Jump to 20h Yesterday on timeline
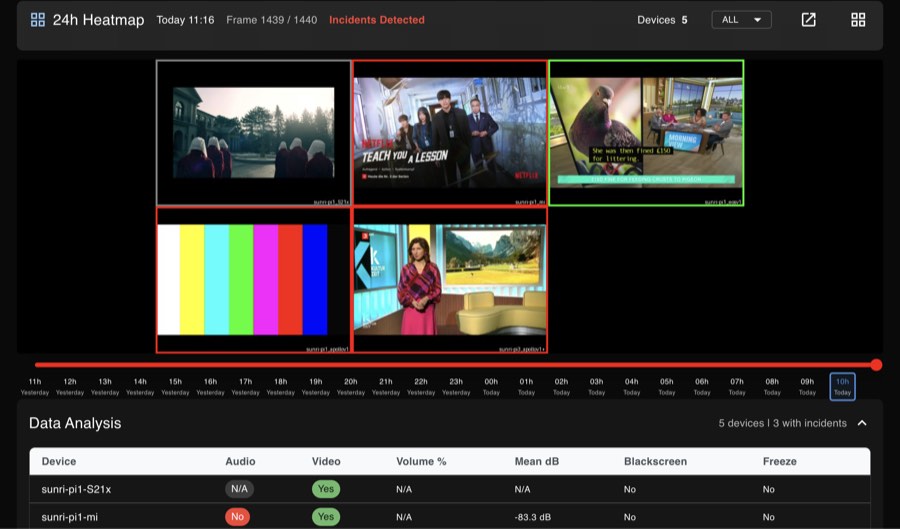900x529 pixels. coord(351,387)
